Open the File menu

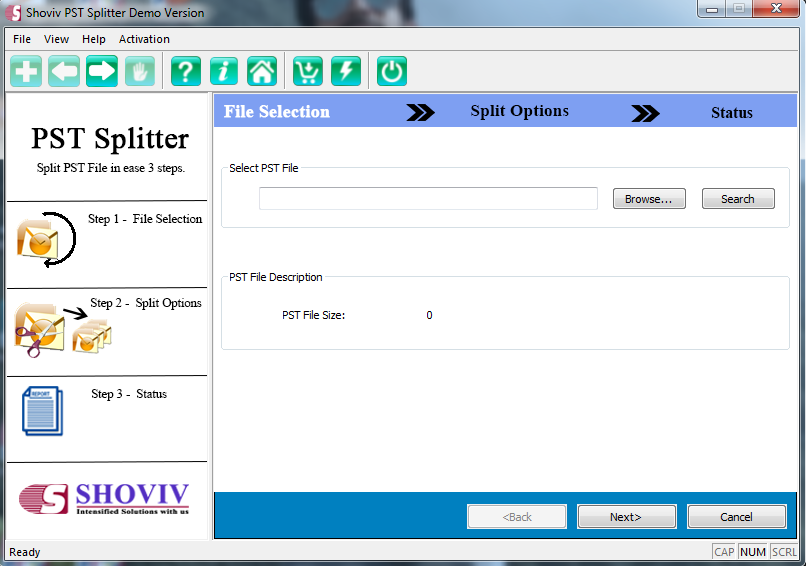[22, 39]
